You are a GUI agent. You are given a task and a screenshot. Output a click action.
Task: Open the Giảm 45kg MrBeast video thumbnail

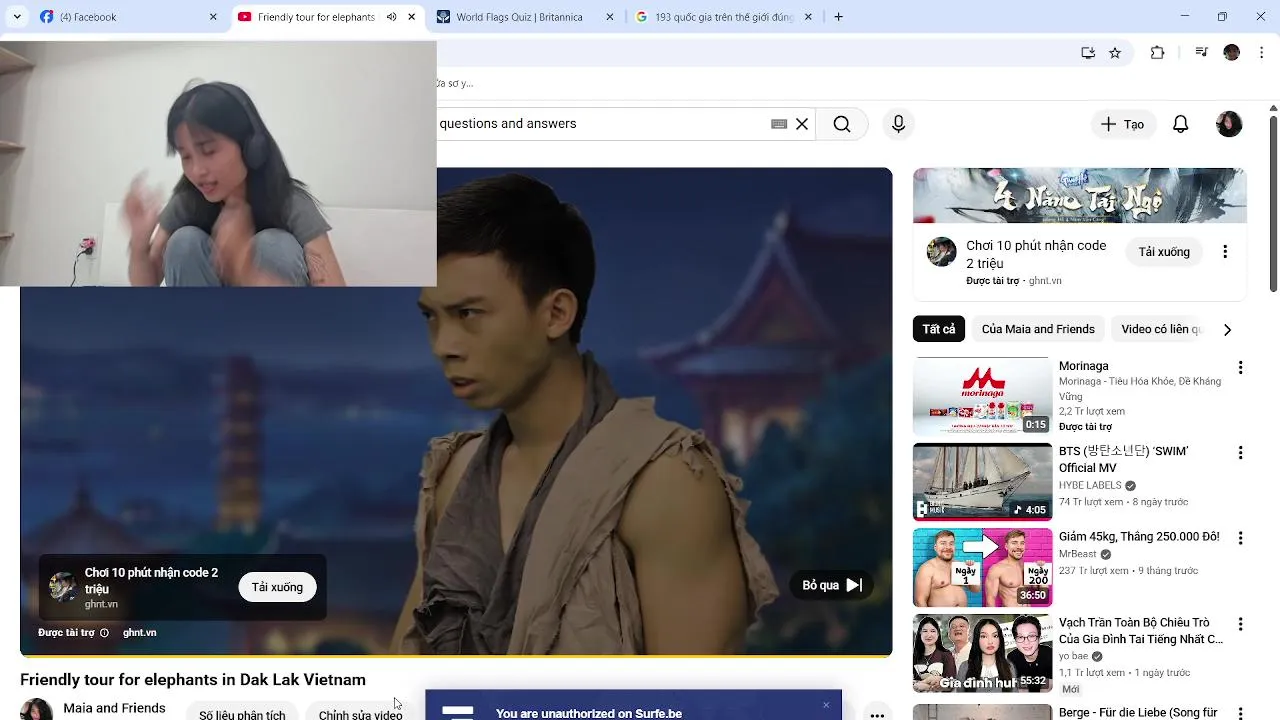point(982,567)
